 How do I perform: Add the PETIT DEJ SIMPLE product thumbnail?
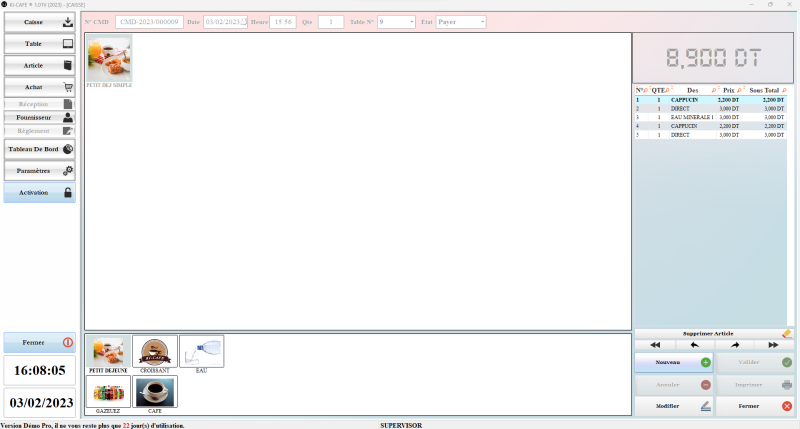(x=109, y=59)
